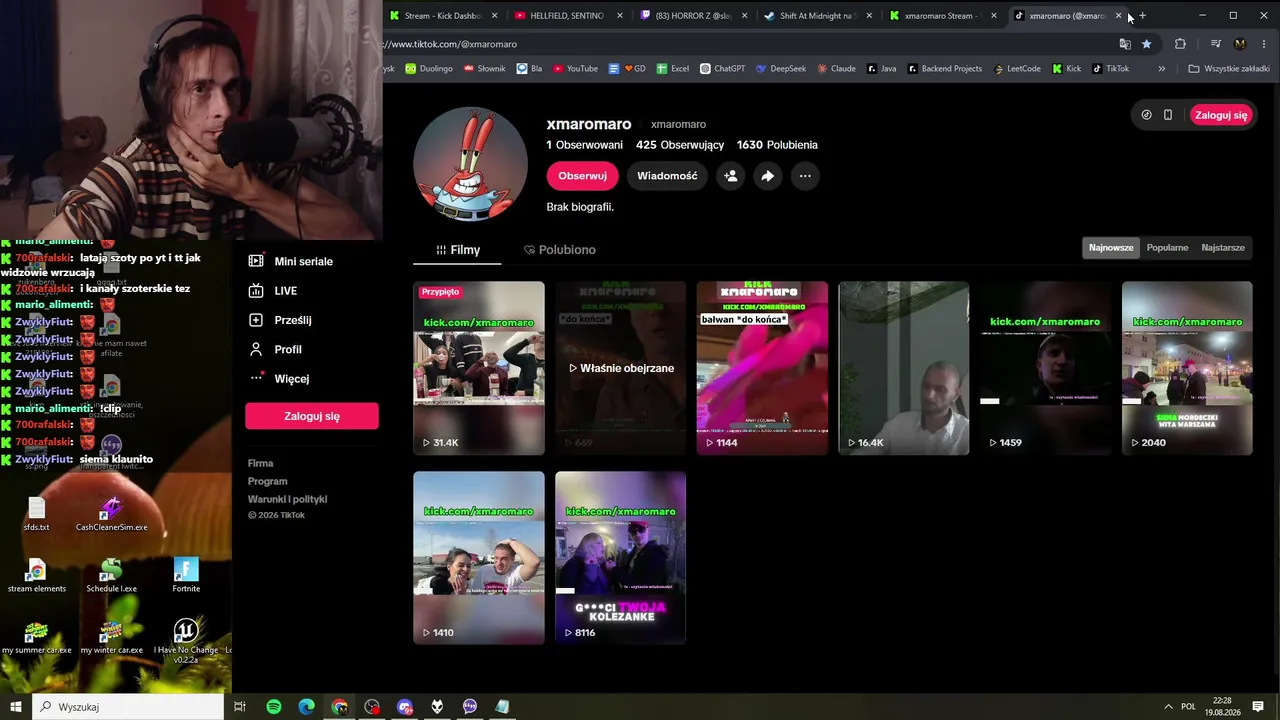Open the pinned video with 31.4K views
The height and width of the screenshot is (720, 1280).
click(479, 368)
